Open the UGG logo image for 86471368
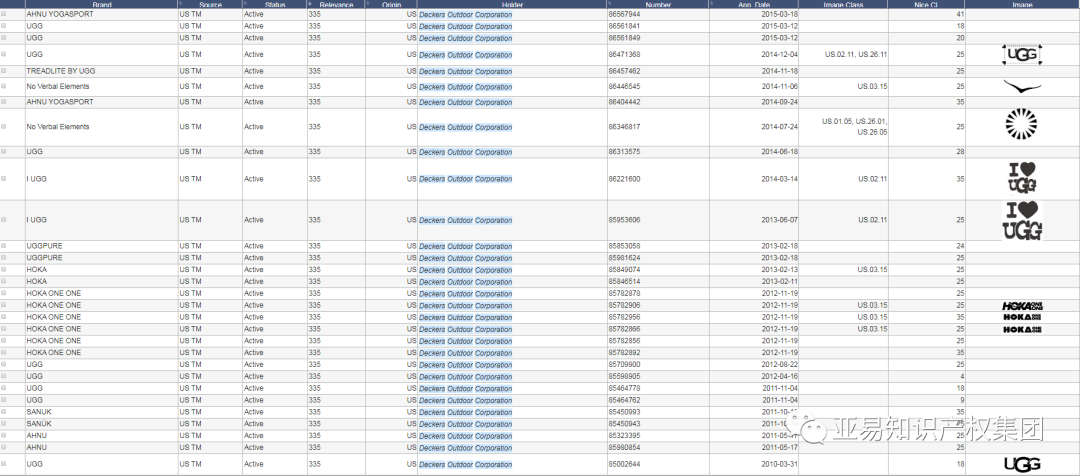The height and width of the screenshot is (476, 1080). pyautogui.click(x=1021, y=54)
